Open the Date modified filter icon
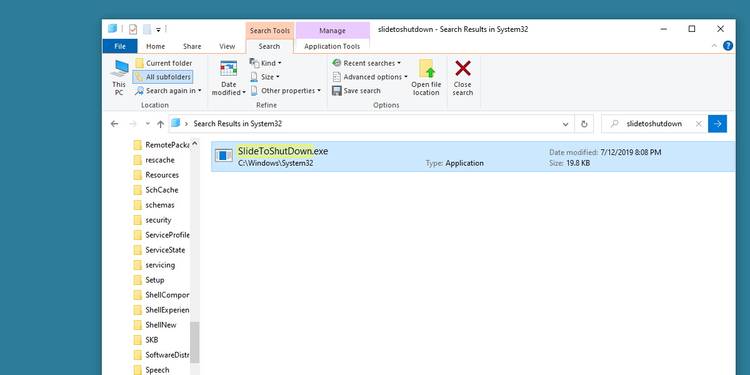This screenshot has height=375, width=750. [x=229, y=69]
